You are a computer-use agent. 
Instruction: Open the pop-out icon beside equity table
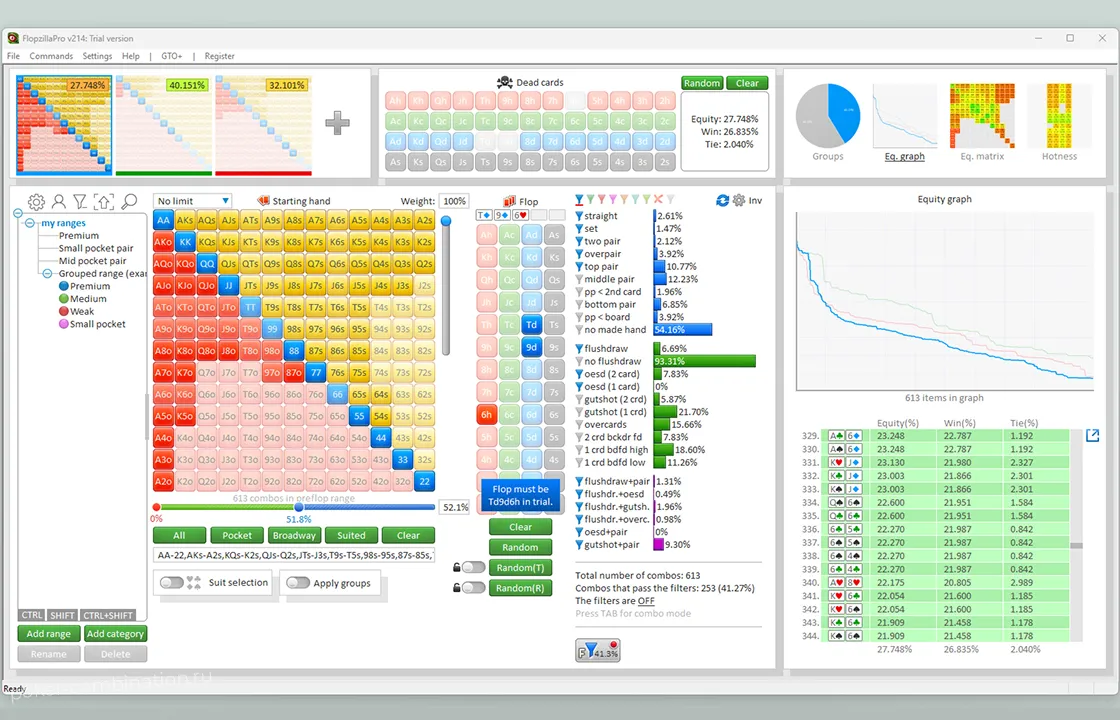1092,435
